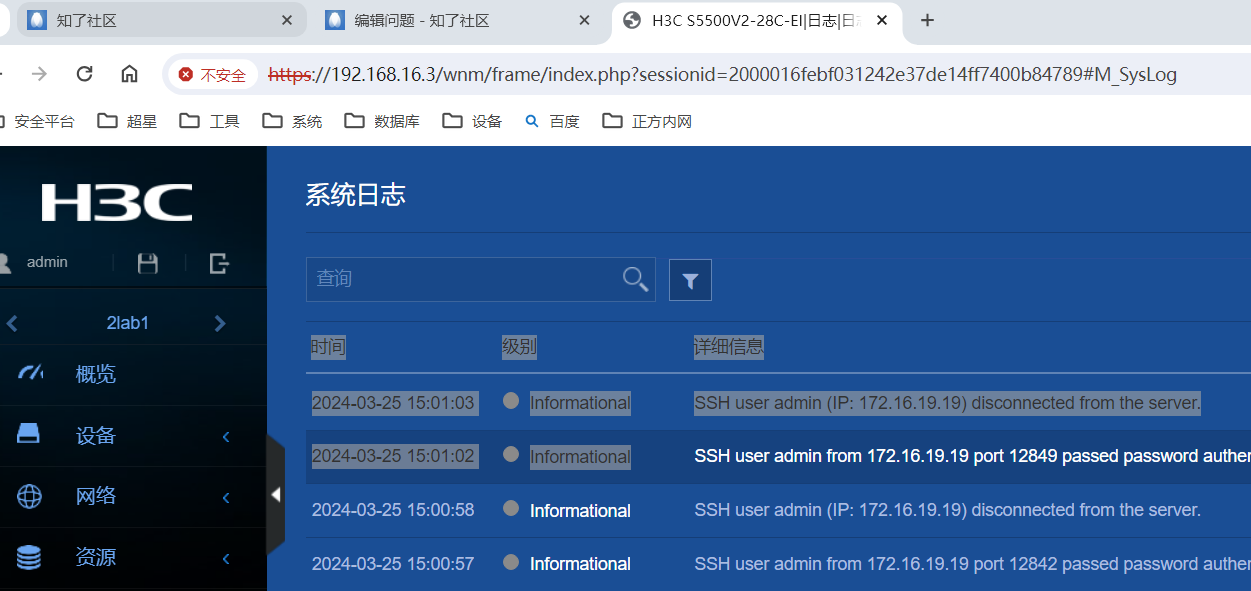Click the overview gauge icon

[x=30, y=373]
